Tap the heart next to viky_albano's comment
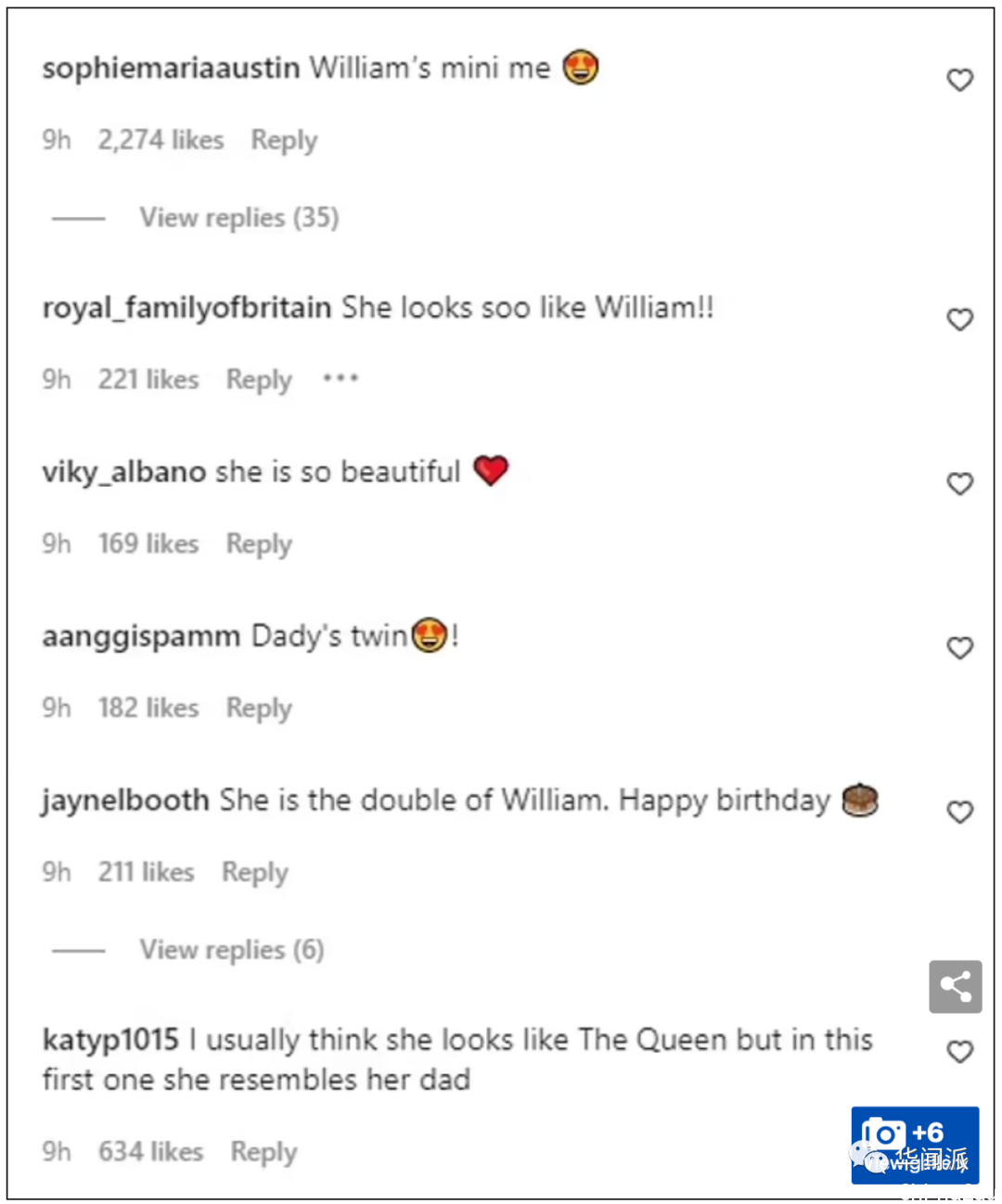Screen dimensions: 1002x1204 point(960,484)
